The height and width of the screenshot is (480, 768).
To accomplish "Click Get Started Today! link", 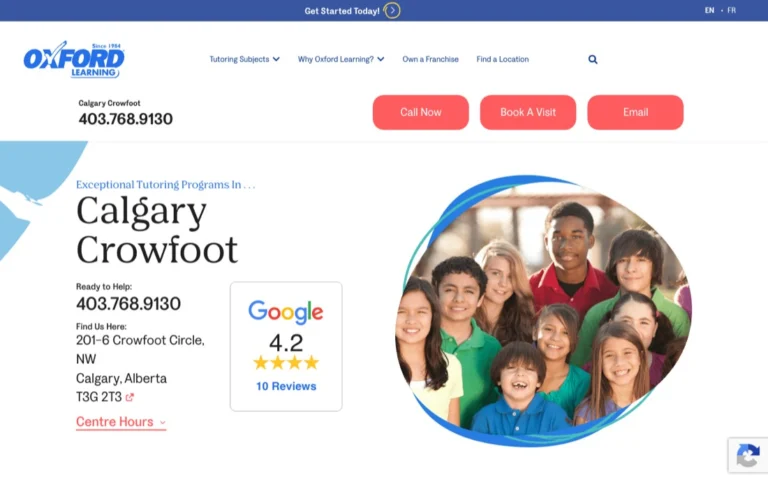I will (342, 11).
